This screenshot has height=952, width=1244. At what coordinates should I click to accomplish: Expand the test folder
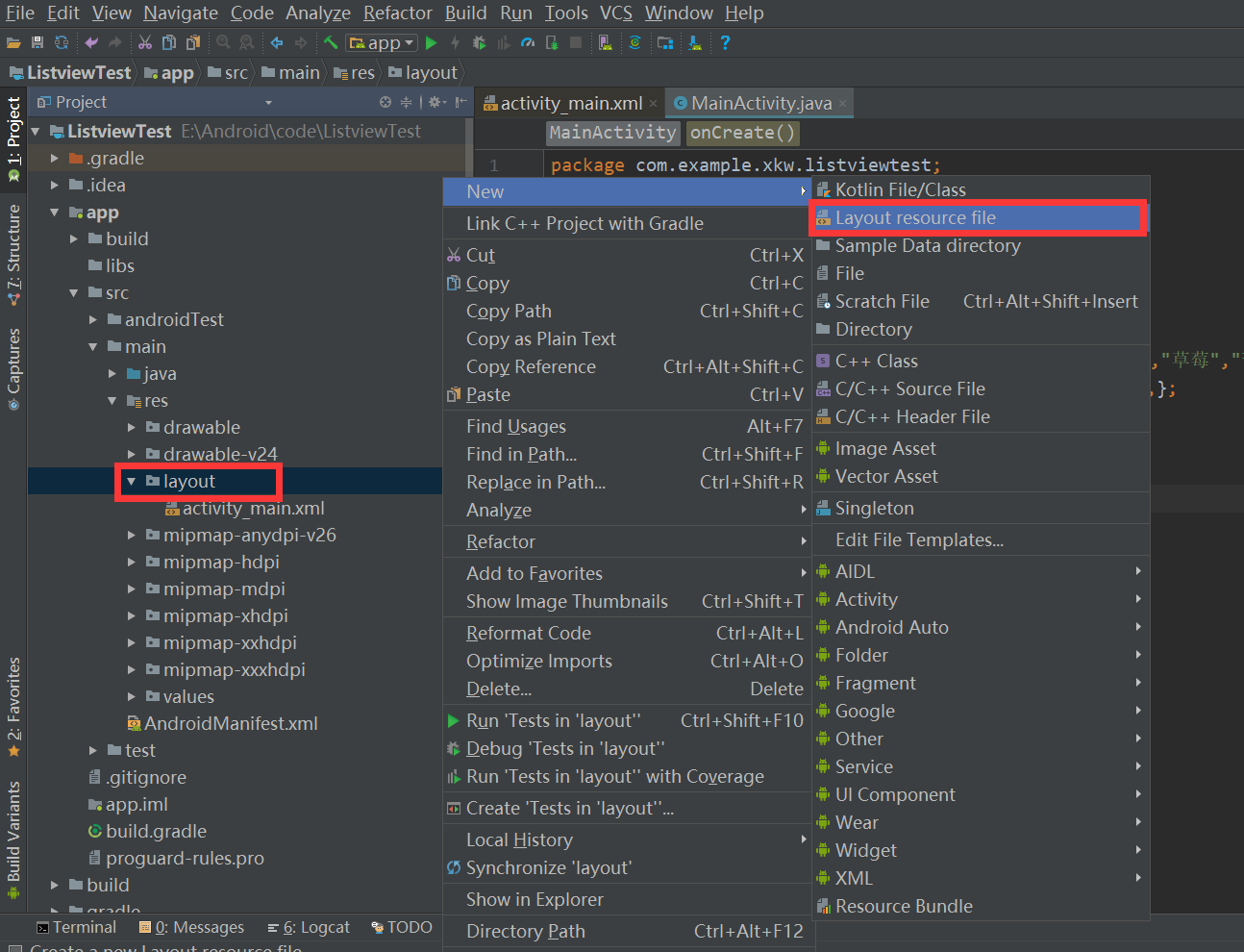coord(93,750)
